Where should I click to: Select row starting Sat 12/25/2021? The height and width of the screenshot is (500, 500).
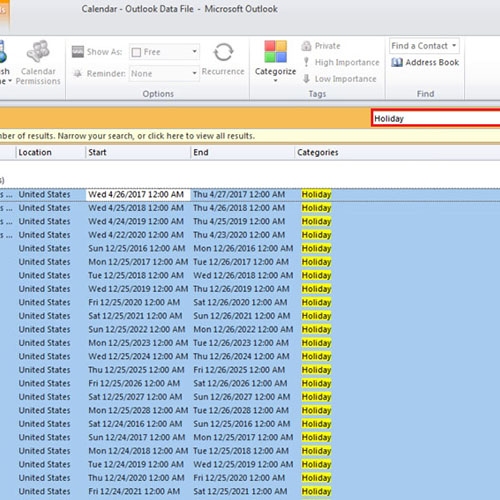250,316
